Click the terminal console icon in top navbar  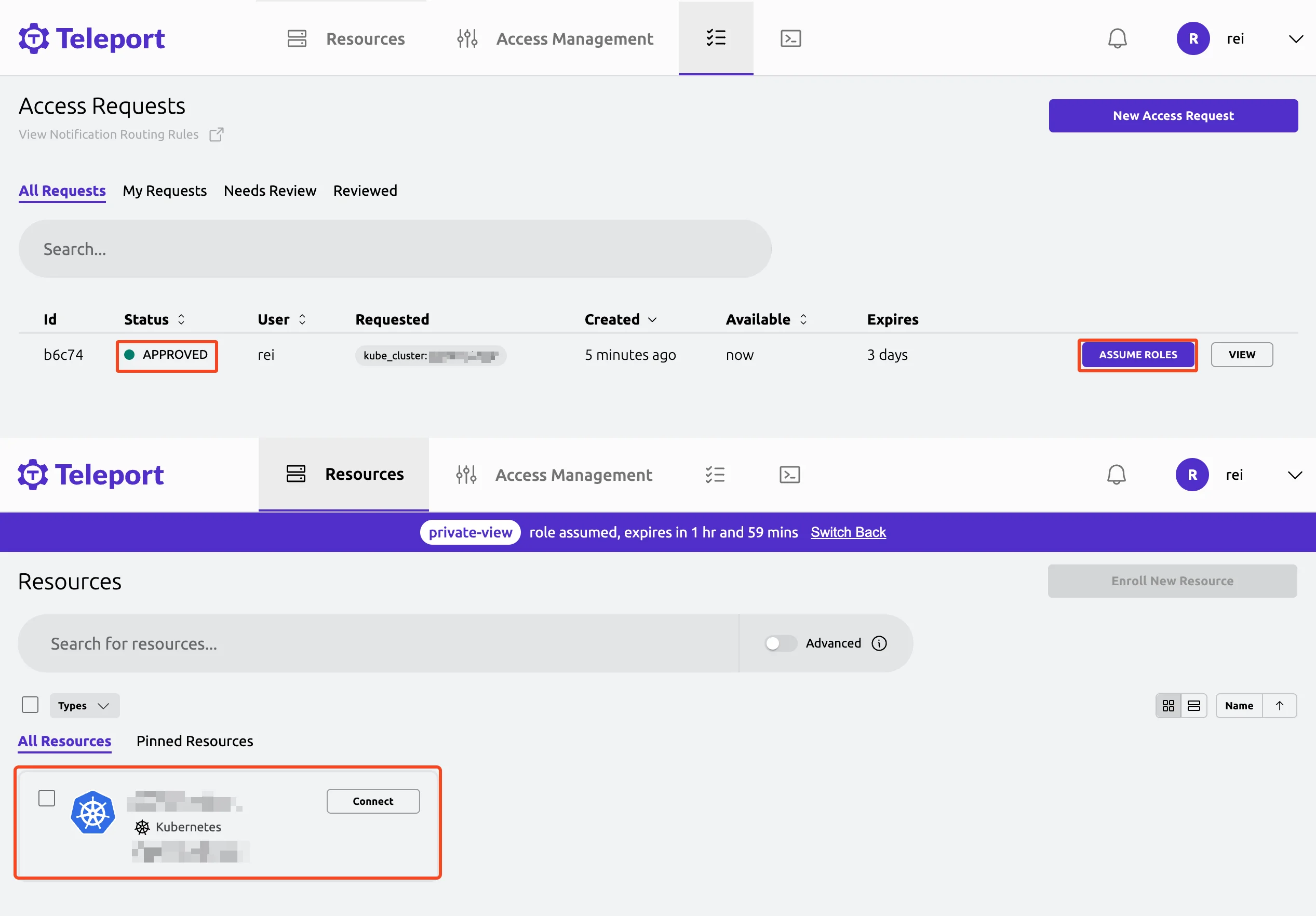click(790, 38)
